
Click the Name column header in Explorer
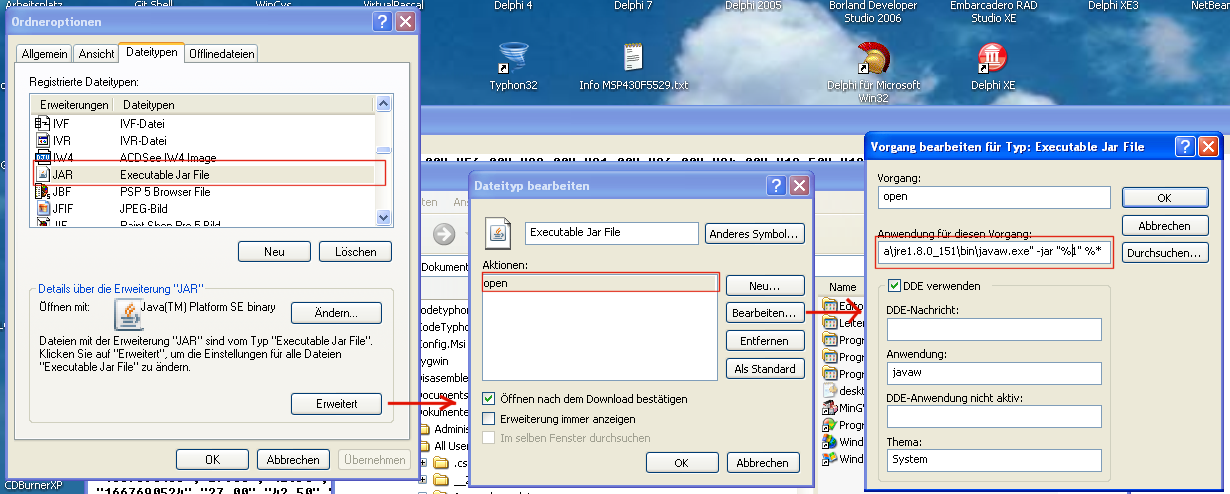(841, 286)
